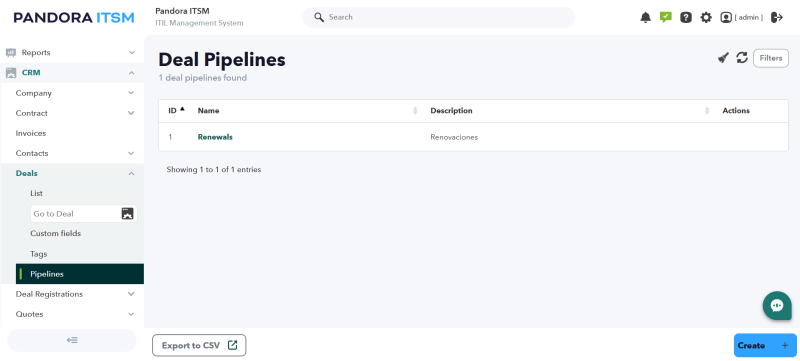Open the floating chat bubble widget
This screenshot has width=800, height=361.
coord(777,305)
